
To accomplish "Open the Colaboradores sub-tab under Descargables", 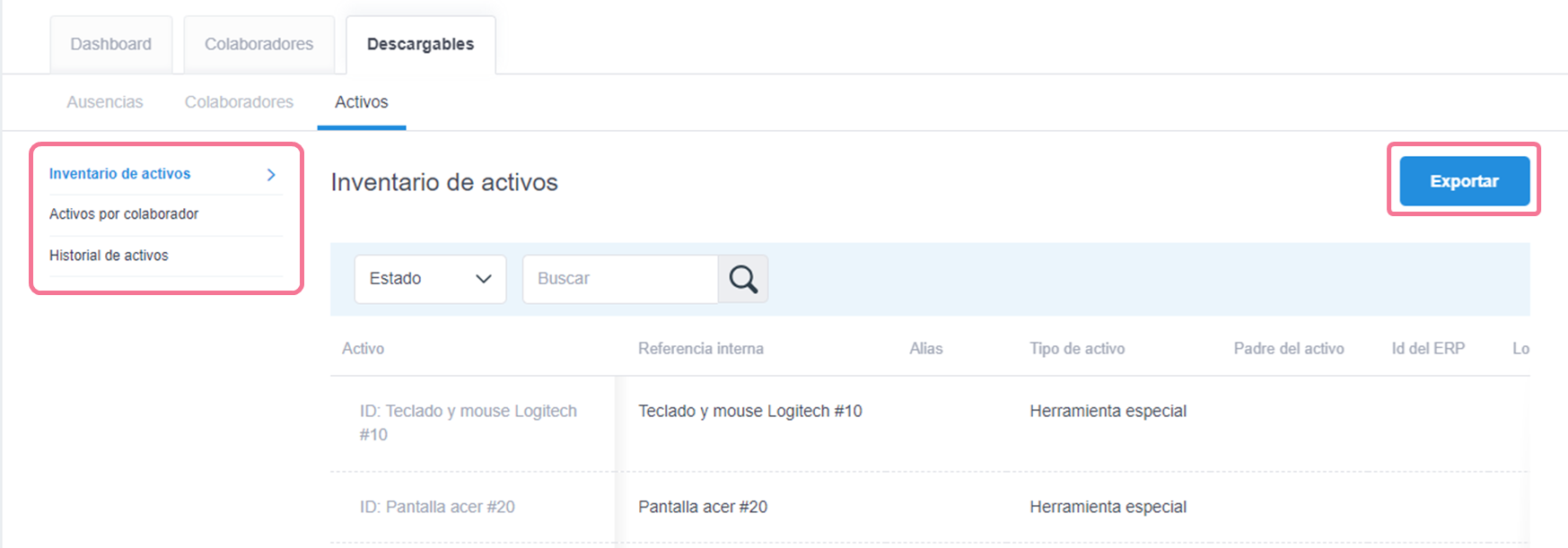I will (x=239, y=102).
